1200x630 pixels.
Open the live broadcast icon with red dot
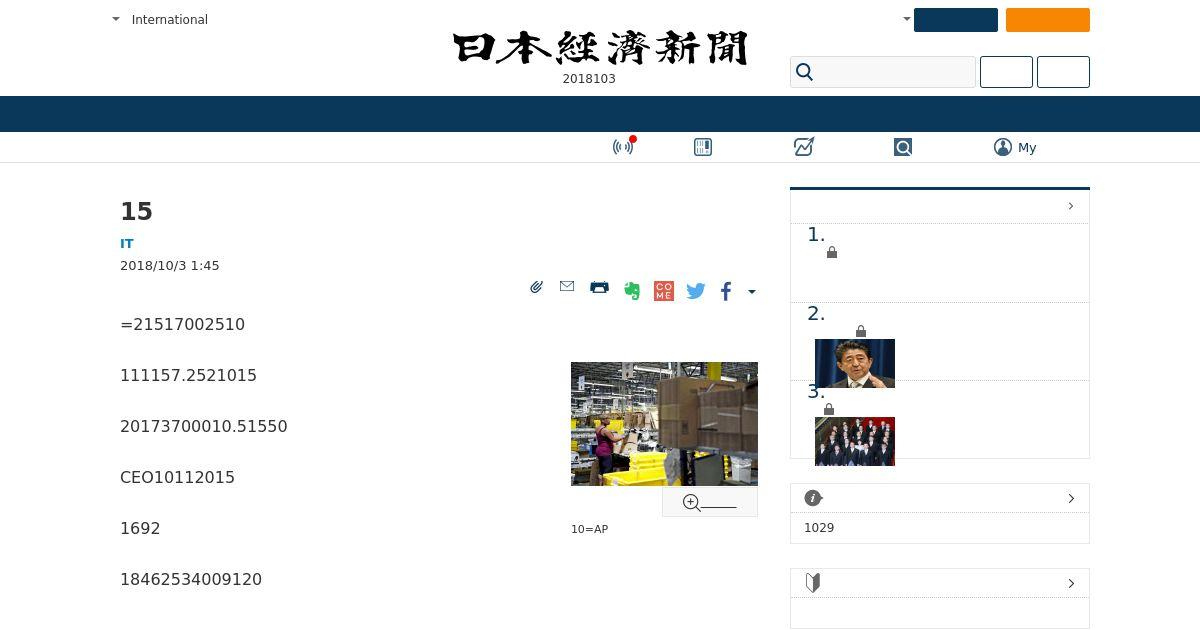point(624,146)
